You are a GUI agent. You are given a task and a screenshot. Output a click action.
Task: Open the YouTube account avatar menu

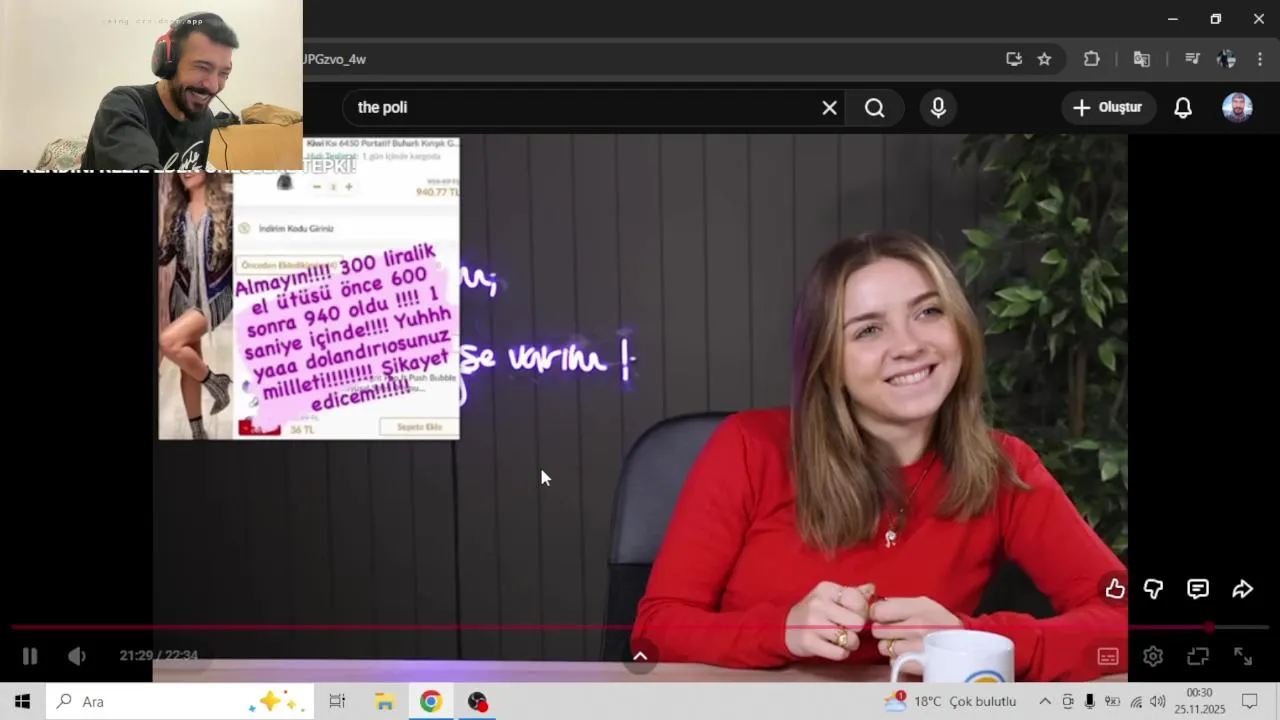click(x=1237, y=108)
